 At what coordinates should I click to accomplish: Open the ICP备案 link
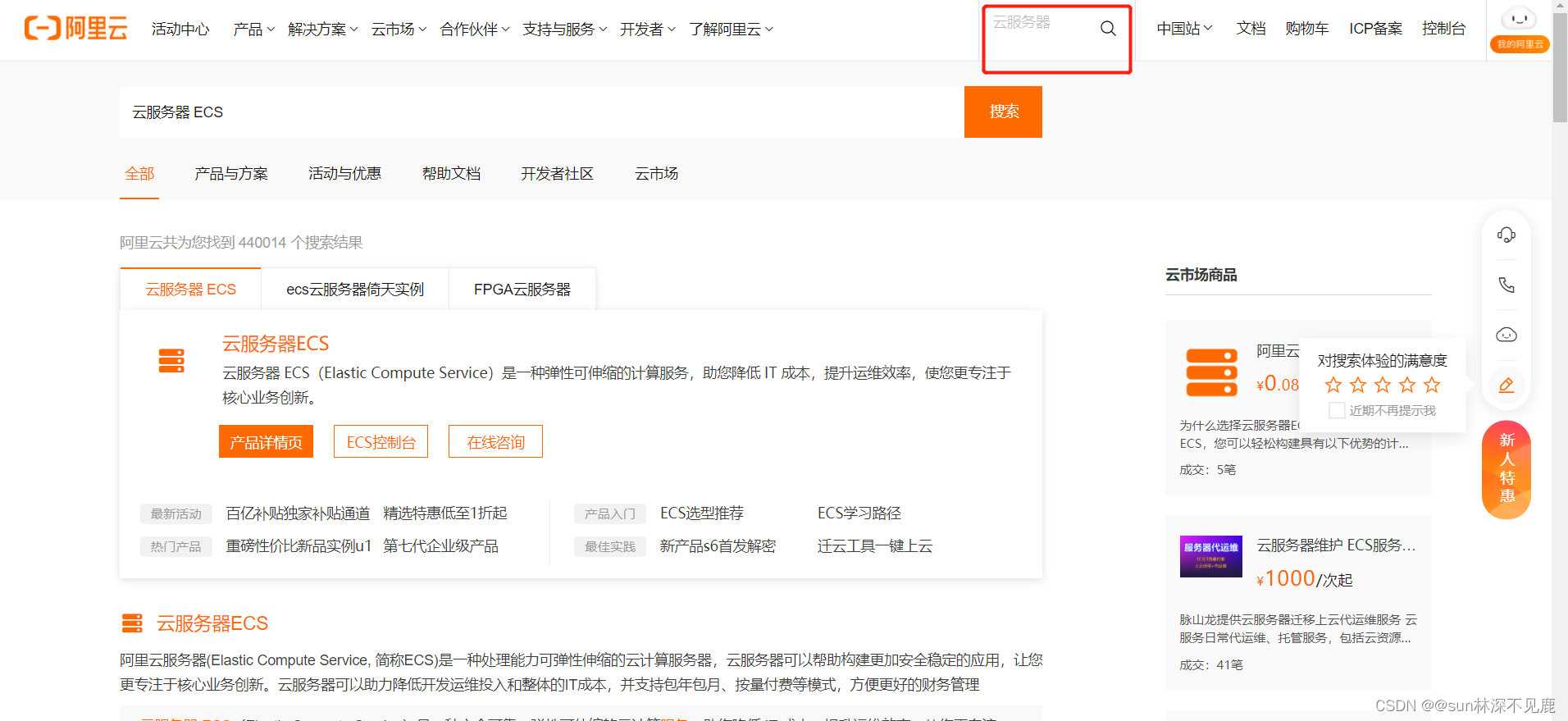(x=1375, y=29)
